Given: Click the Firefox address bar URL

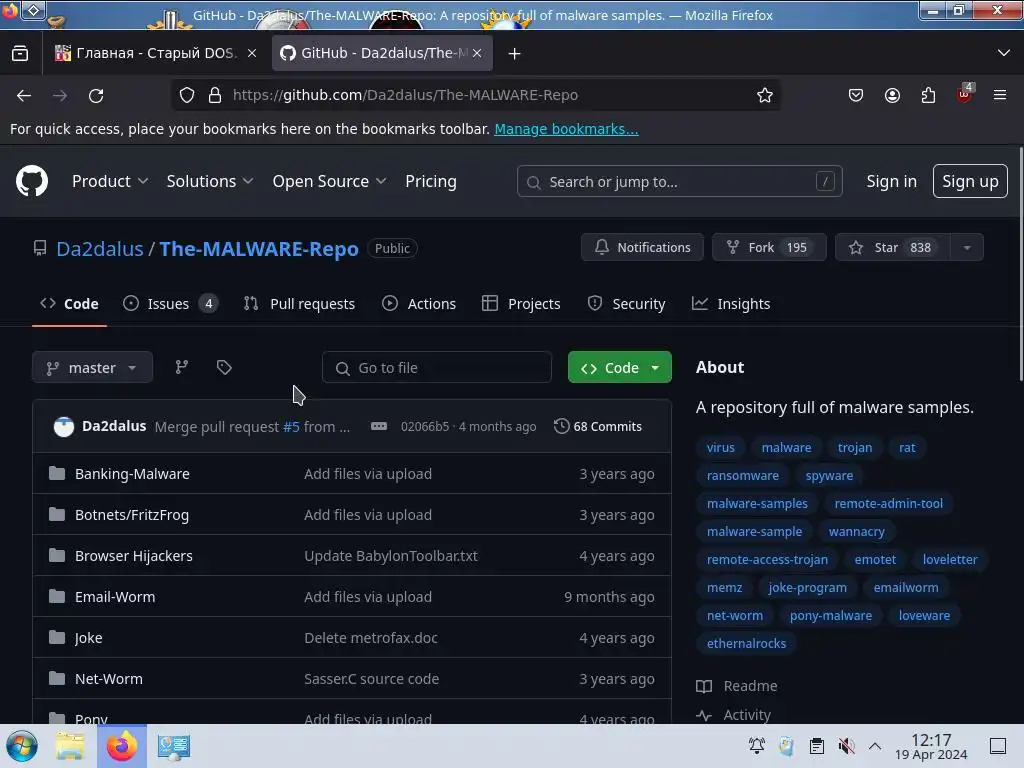Looking at the screenshot, I should (405, 95).
